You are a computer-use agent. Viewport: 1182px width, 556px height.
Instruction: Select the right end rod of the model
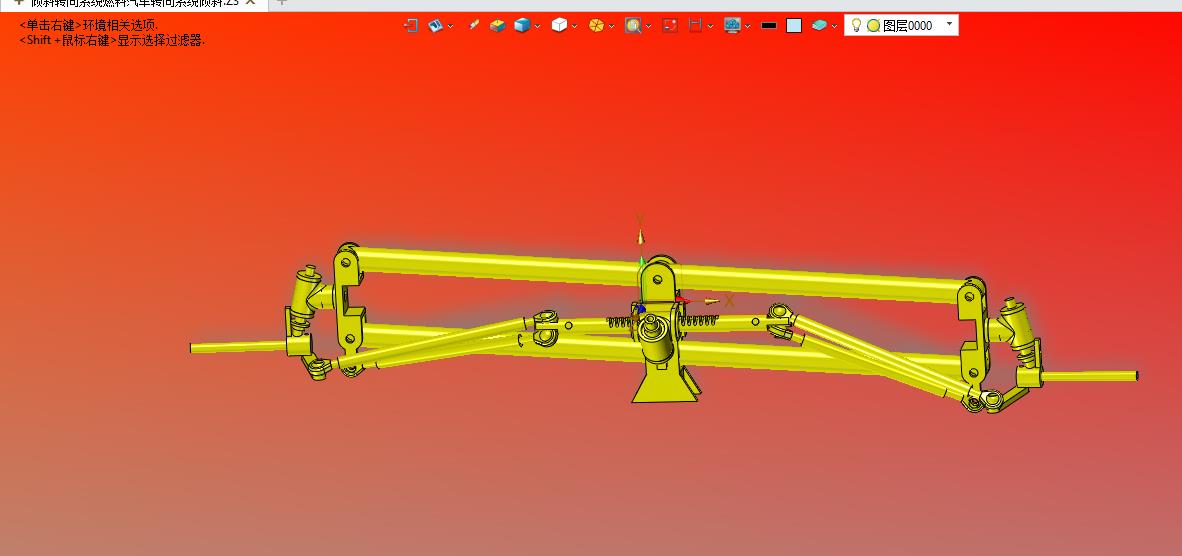point(1089,376)
